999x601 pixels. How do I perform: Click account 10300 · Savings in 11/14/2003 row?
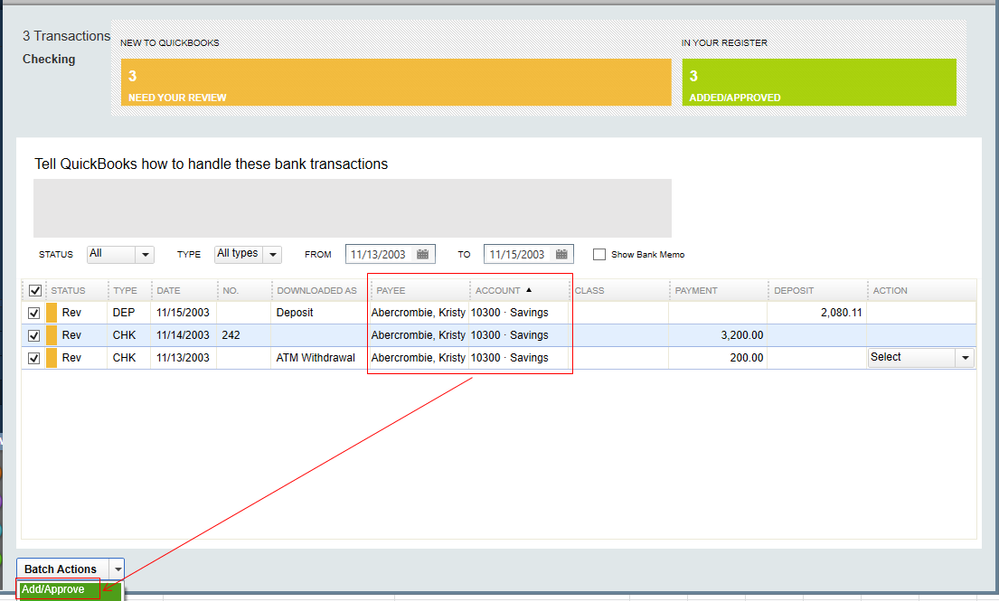pos(519,335)
